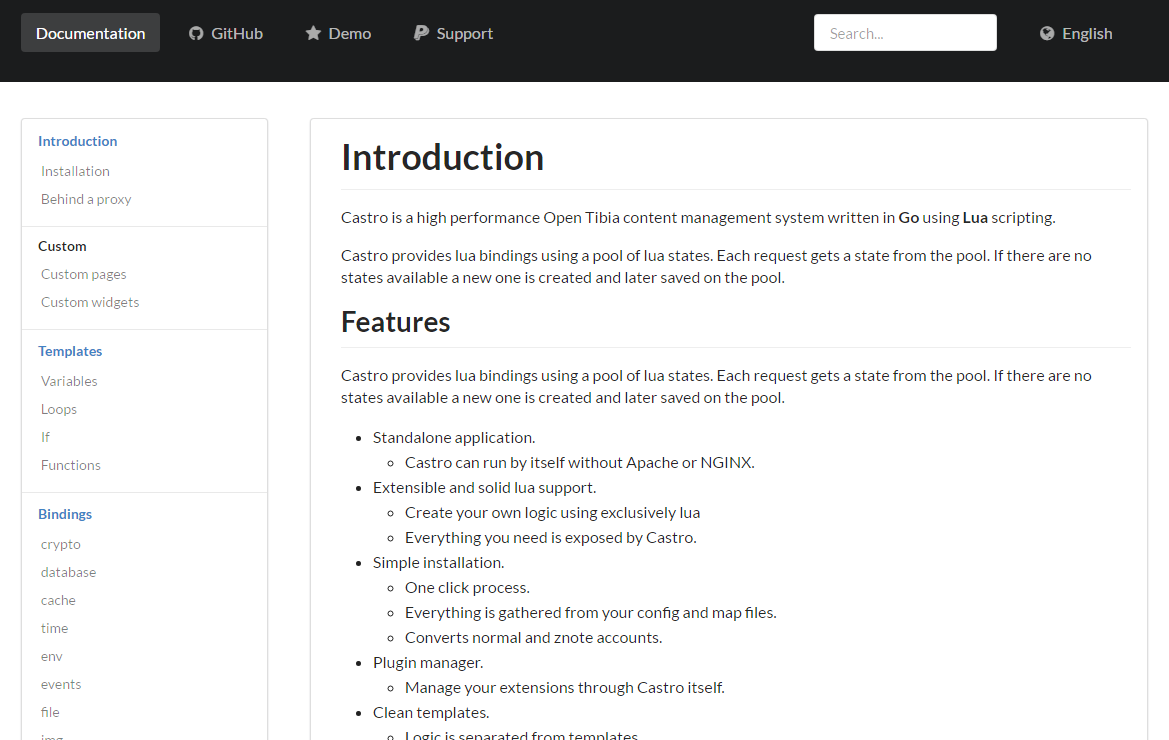This screenshot has width=1169, height=740.
Task: Click the Demo star icon
Action: [x=313, y=34]
